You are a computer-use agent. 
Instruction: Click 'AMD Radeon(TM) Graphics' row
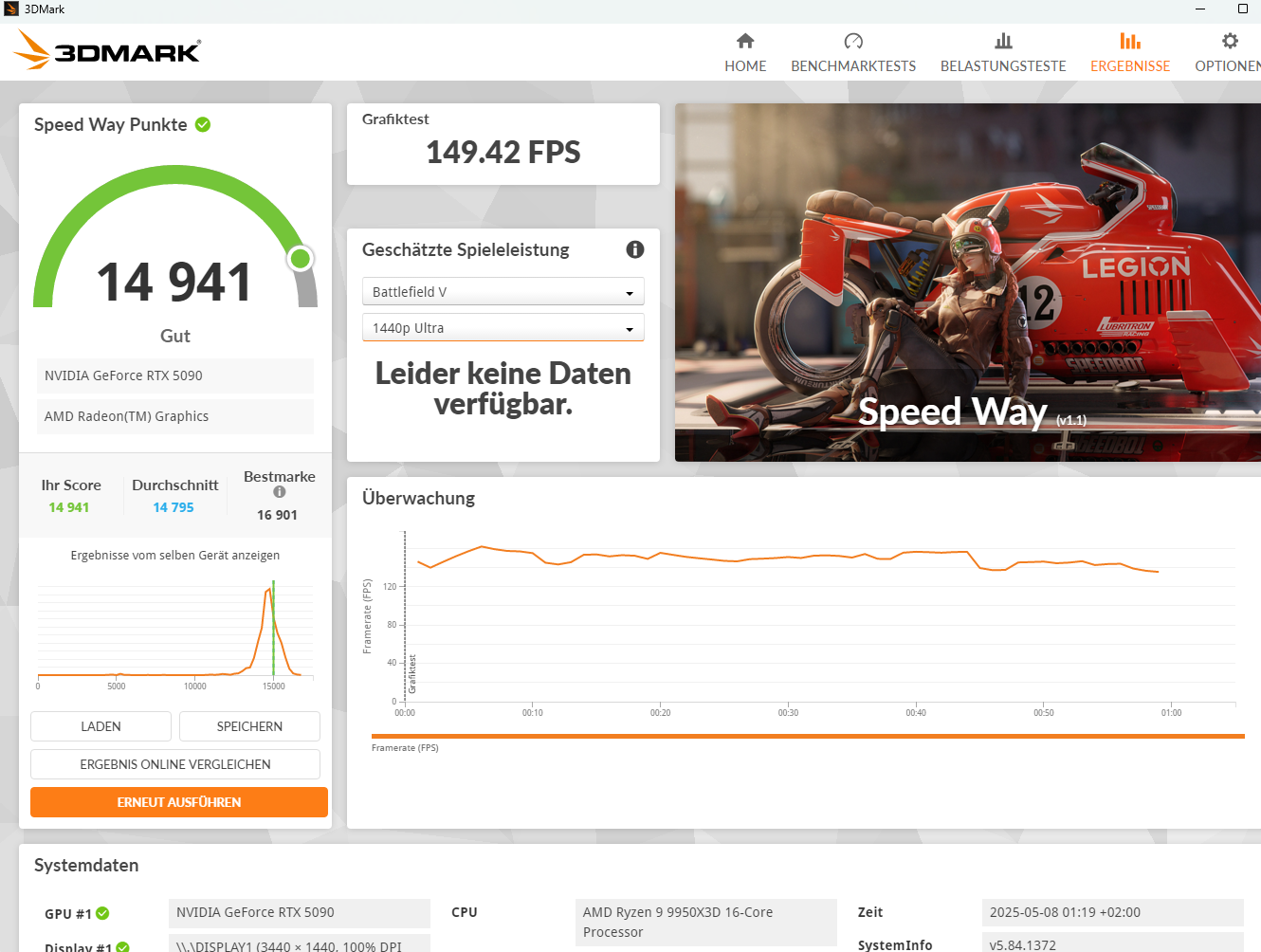coord(175,416)
